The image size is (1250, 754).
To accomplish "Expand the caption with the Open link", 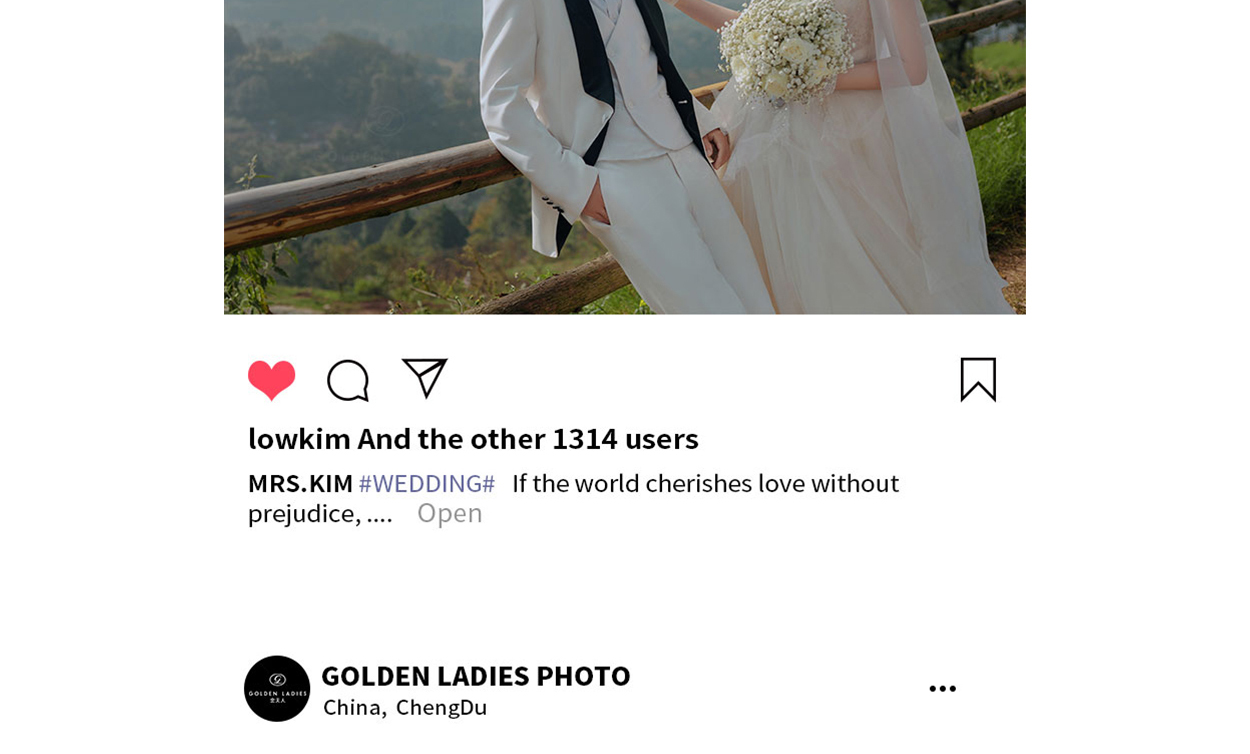I will 450,513.
